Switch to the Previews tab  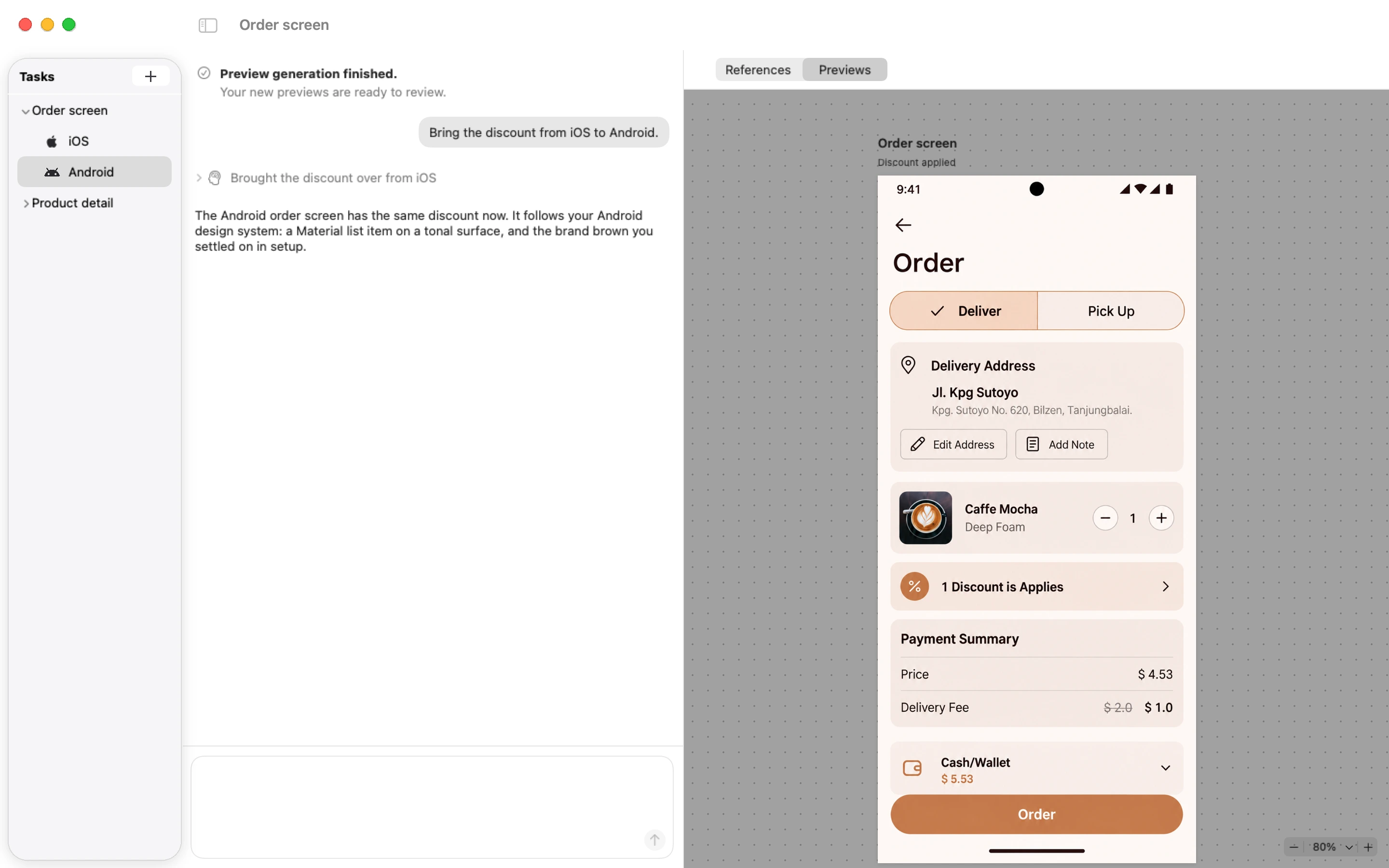[x=844, y=69]
